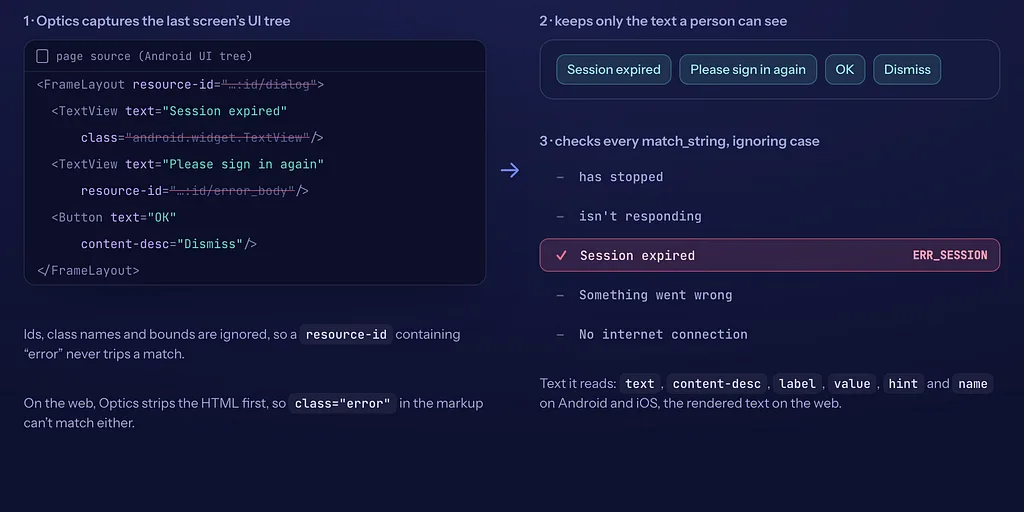Click the step 2 heading about visible text

click(x=663, y=22)
